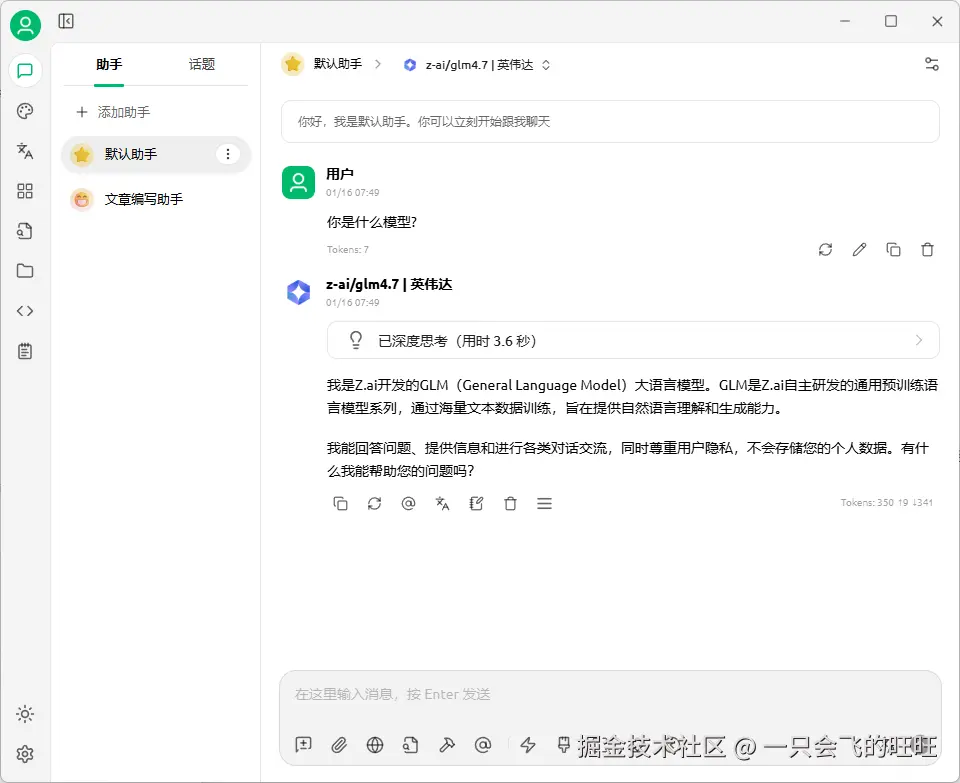Open the user avatar profile
The width and height of the screenshot is (960, 783).
(25, 25)
